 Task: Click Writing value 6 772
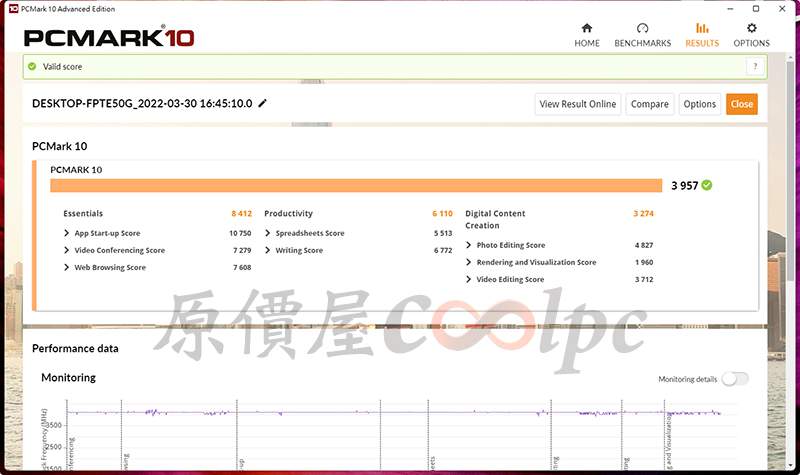443,250
